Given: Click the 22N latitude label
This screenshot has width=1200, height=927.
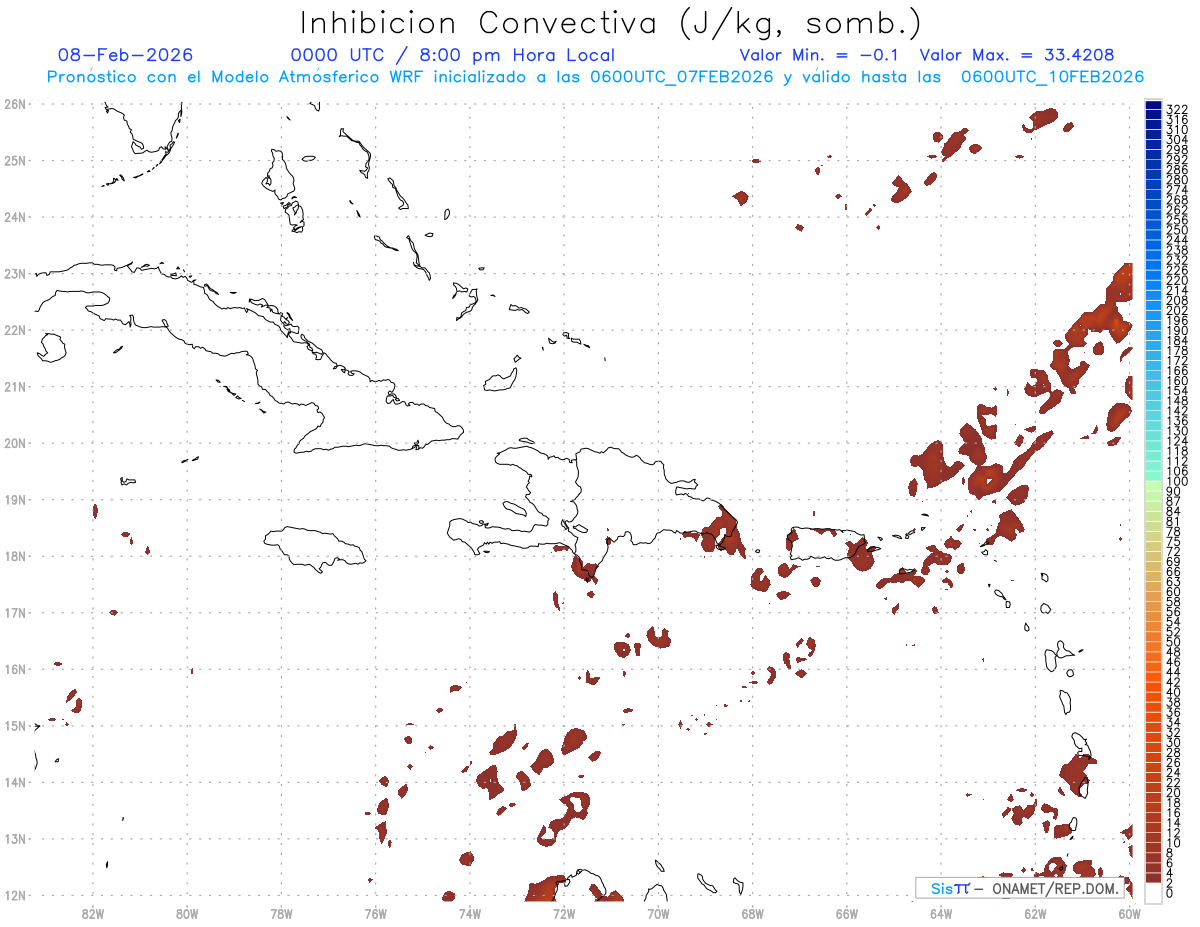Looking at the screenshot, I should (x=15, y=330).
